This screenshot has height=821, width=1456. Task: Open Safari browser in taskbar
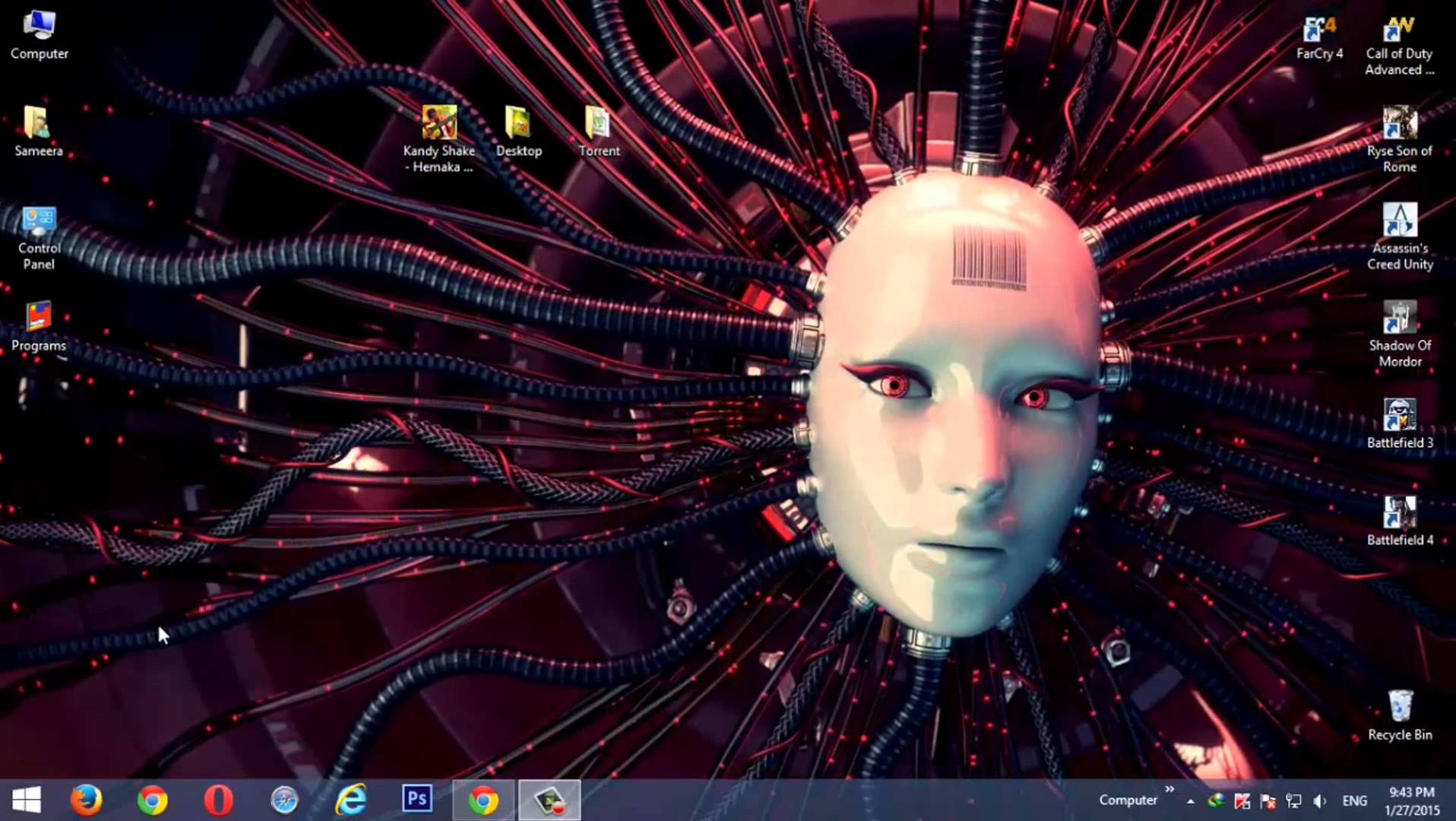[x=284, y=800]
